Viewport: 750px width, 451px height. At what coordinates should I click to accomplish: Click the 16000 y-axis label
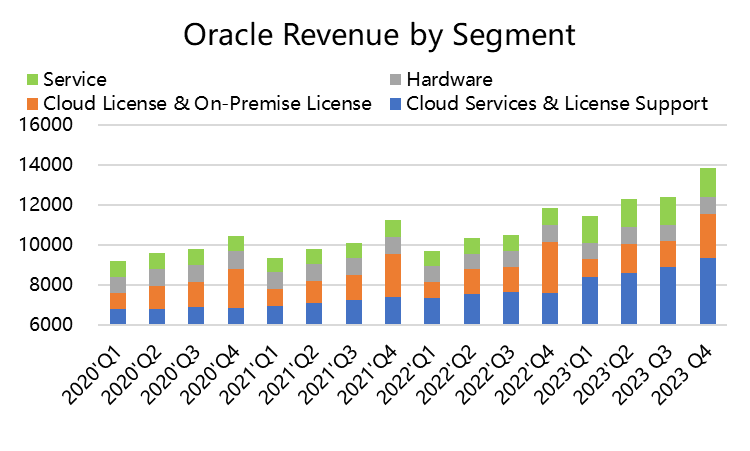point(45,125)
